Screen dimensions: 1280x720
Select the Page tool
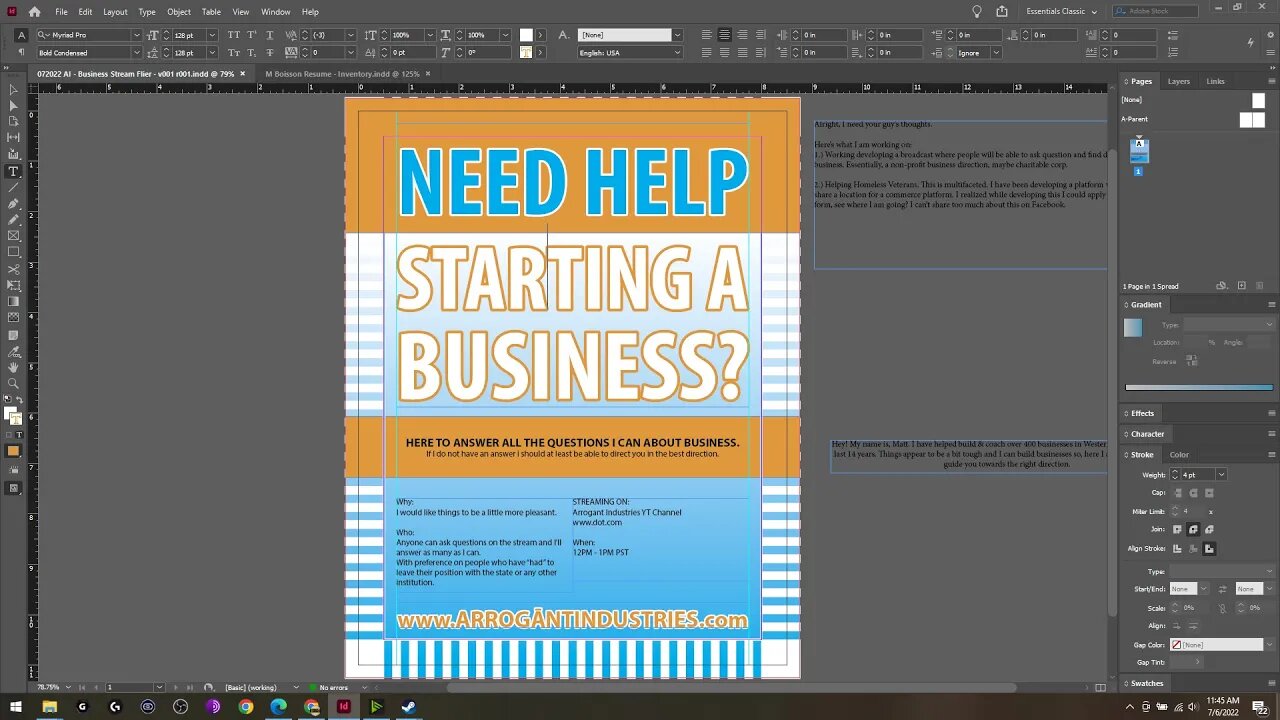pos(13,121)
